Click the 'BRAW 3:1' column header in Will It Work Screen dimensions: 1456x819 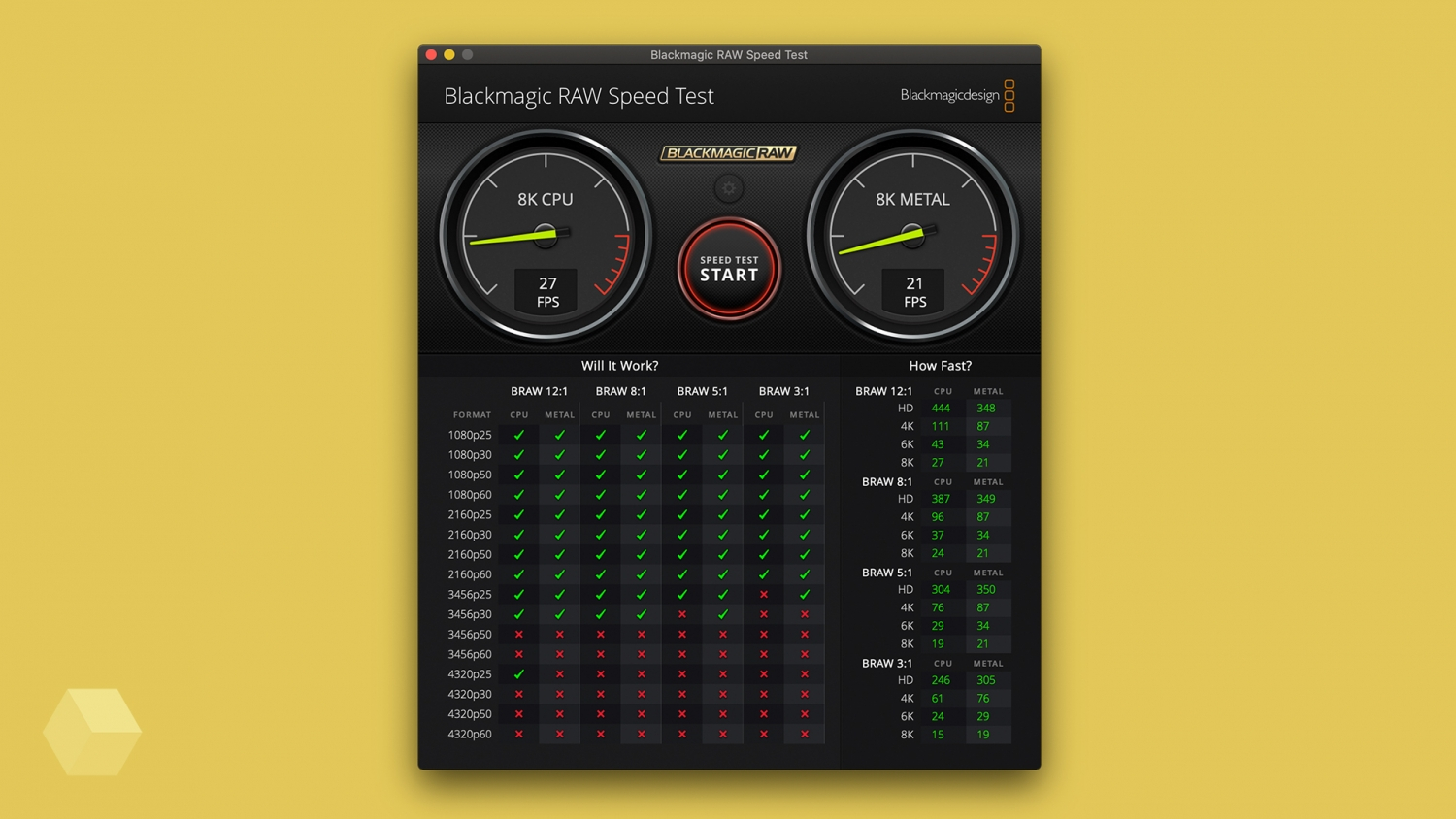pyautogui.click(x=783, y=391)
